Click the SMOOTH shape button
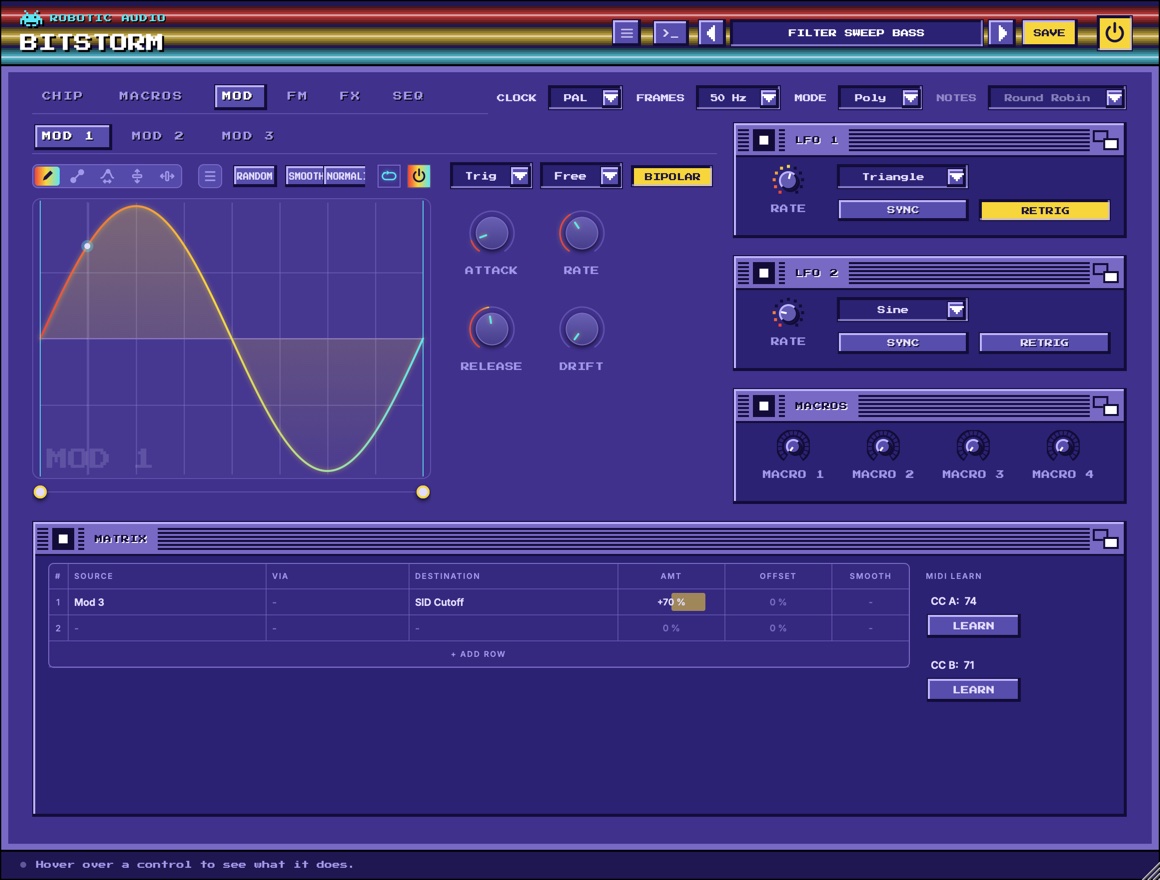 305,176
